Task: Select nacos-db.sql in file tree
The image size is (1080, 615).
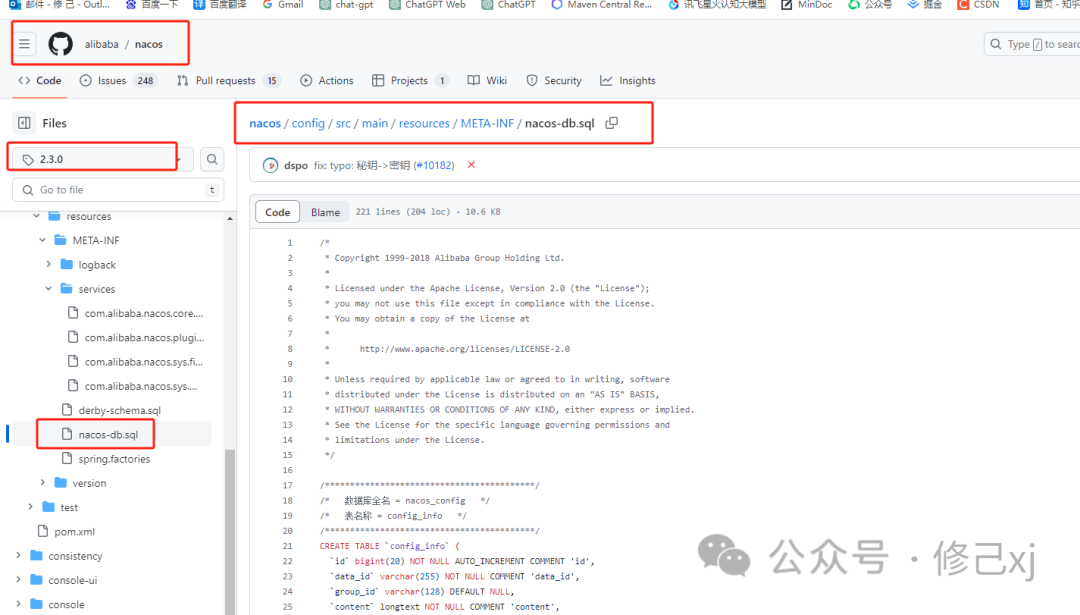Action: [x=108, y=435]
